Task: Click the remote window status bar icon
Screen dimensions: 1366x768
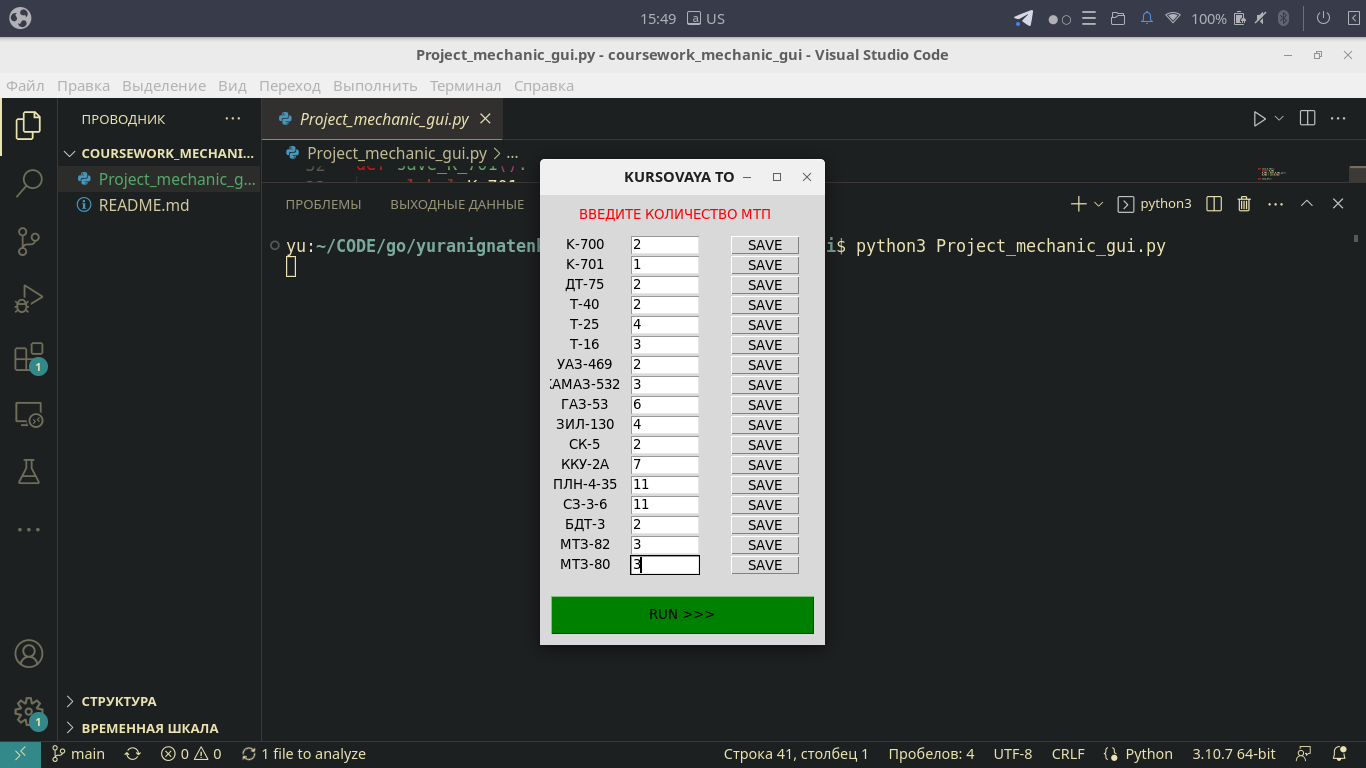Action: [20, 754]
